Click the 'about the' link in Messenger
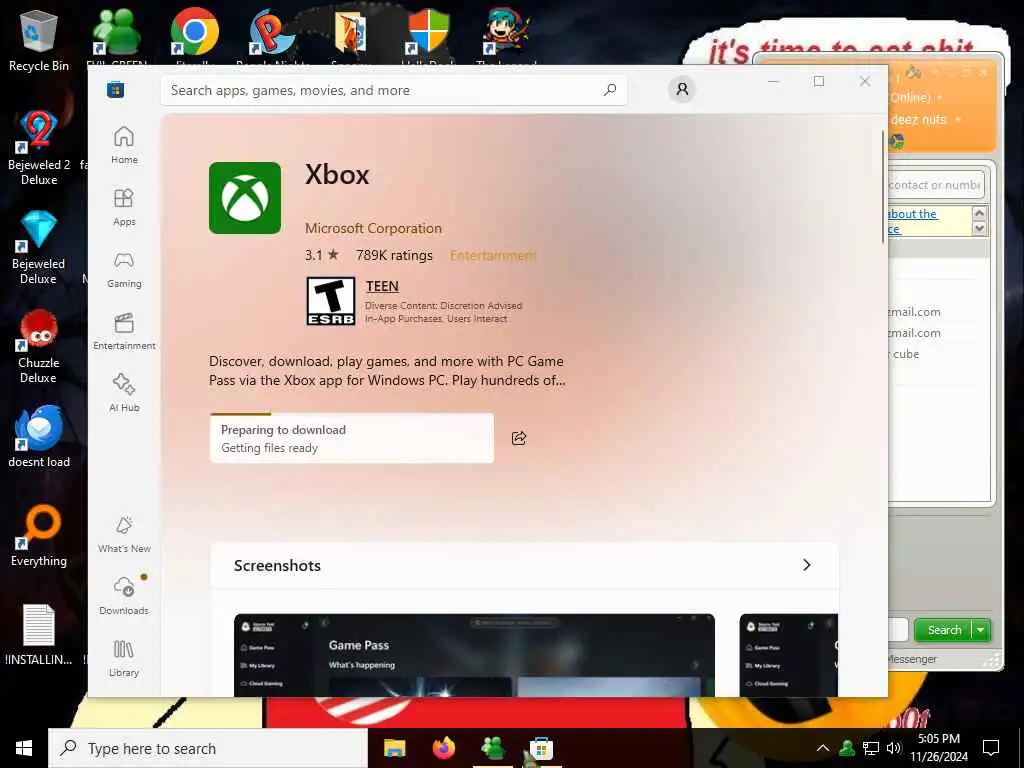1024x768 pixels. point(913,214)
